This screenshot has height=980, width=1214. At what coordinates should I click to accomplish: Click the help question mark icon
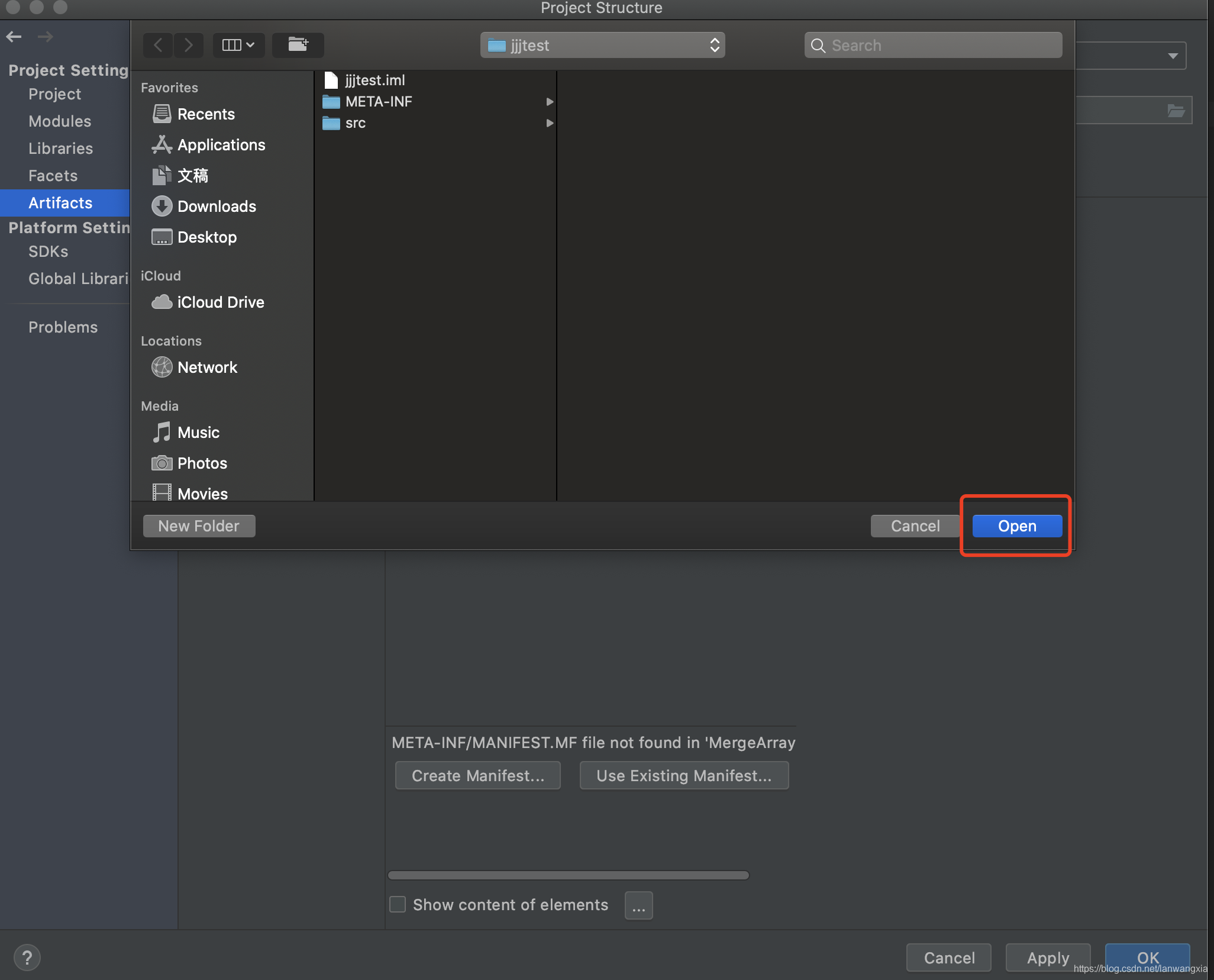(x=27, y=958)
